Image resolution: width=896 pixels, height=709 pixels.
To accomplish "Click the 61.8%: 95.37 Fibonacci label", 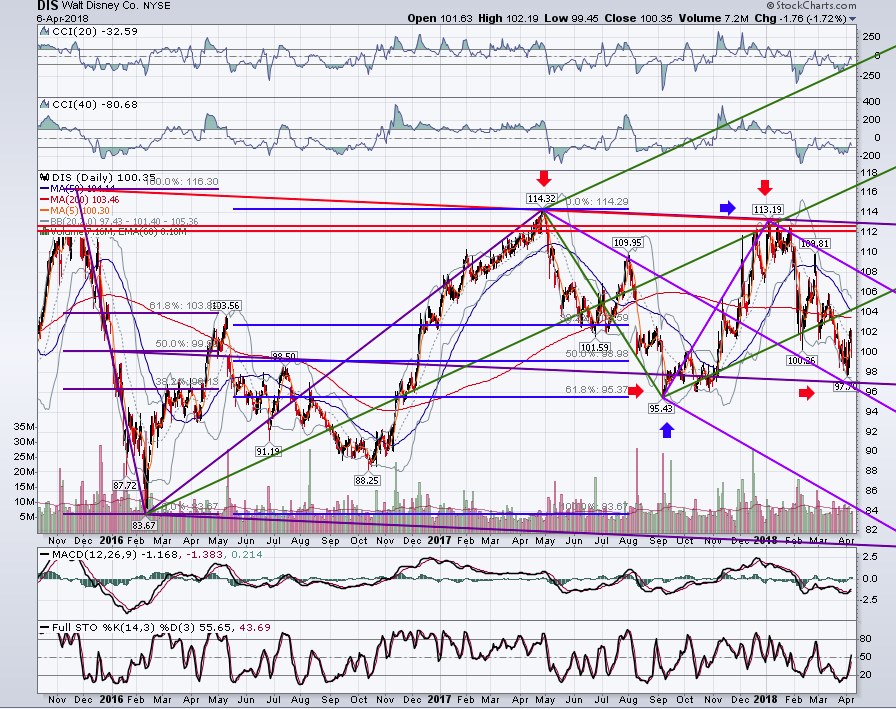I will pyautogui.click(x=597, y=390).
